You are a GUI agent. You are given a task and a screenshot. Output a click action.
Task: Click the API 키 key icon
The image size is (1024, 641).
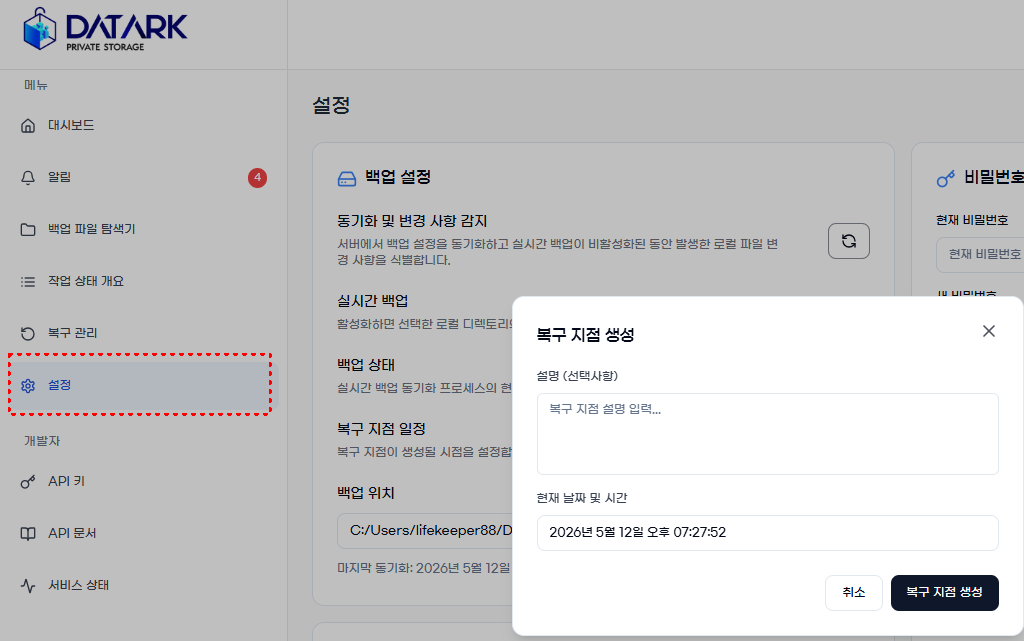click(27, 482)
